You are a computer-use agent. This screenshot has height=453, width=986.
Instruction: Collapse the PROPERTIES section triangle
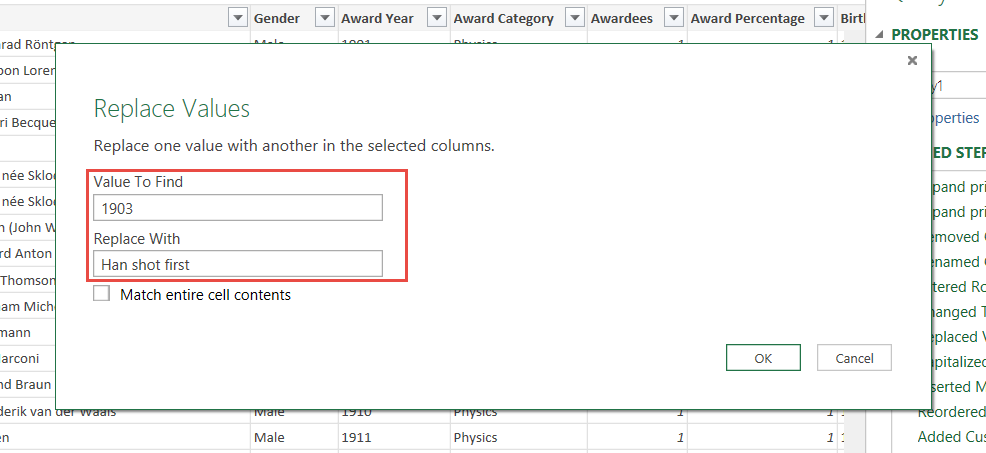coord(880,35)
